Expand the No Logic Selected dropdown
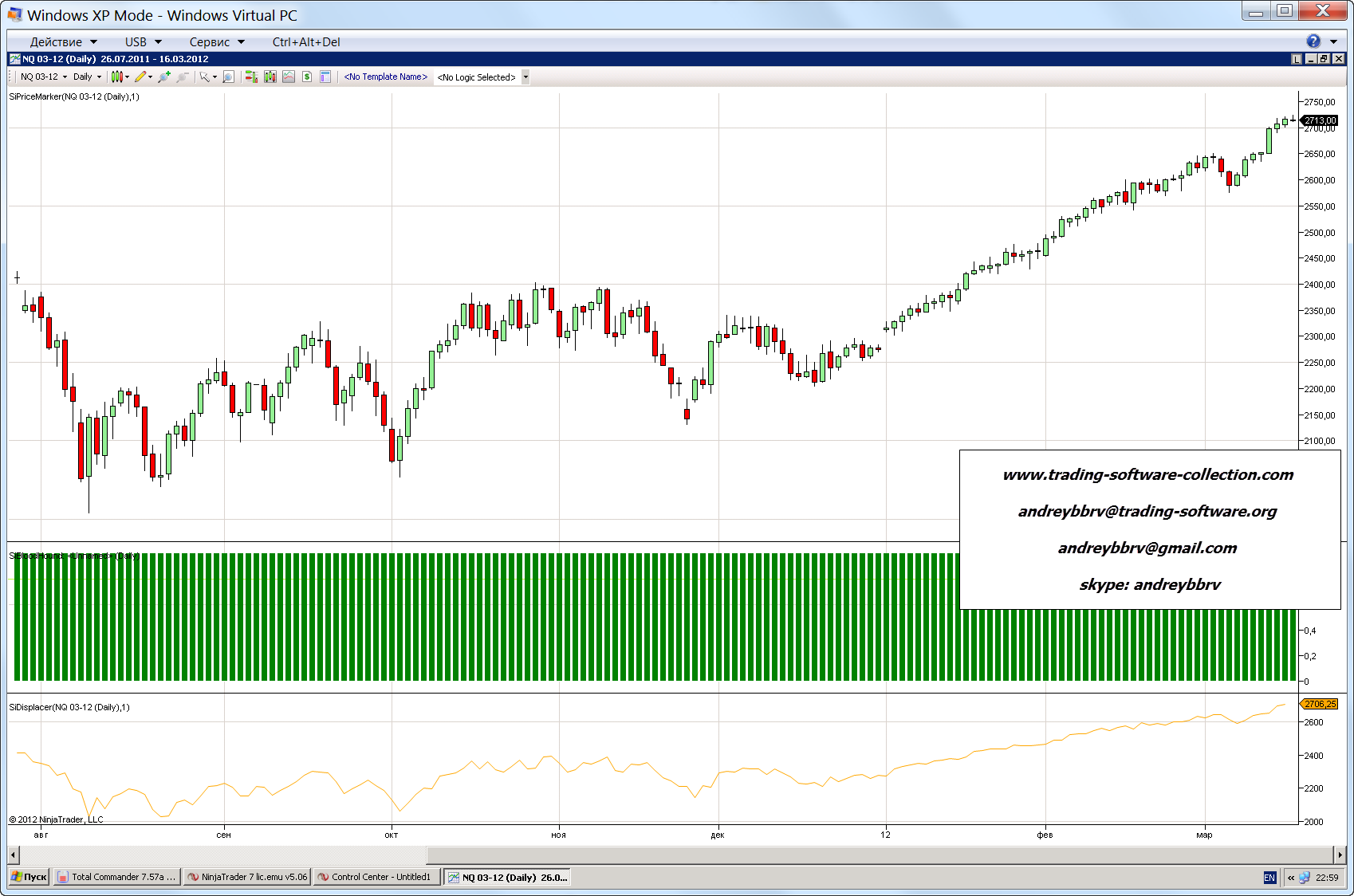The height and width of the screenshot is (896, 1354). click(x=525, y=77)
